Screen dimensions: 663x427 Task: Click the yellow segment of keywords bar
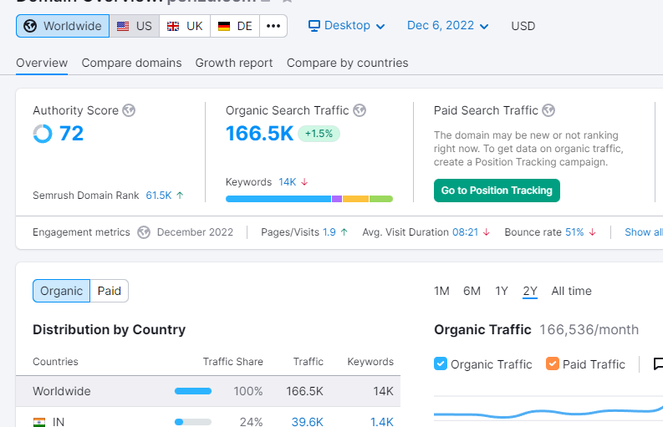click(x=356, y=199)
